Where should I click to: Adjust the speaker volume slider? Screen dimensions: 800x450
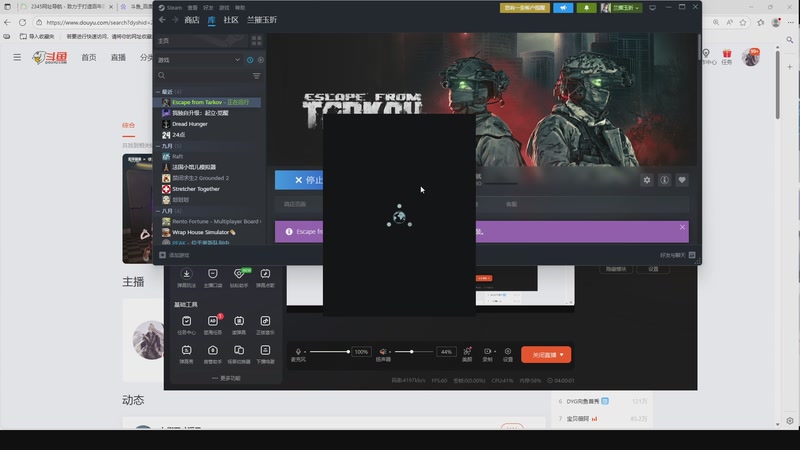[412, 352]
